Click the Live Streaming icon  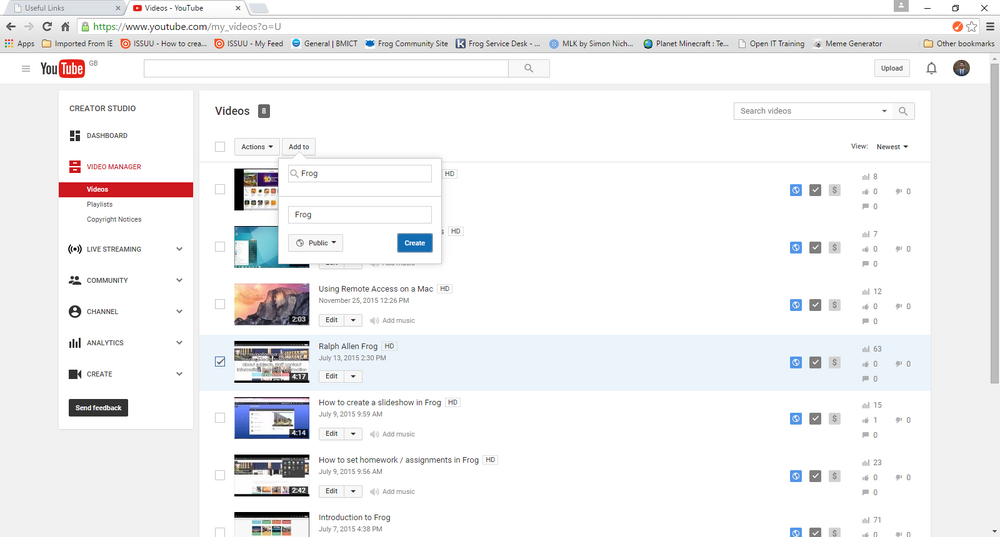75,249
